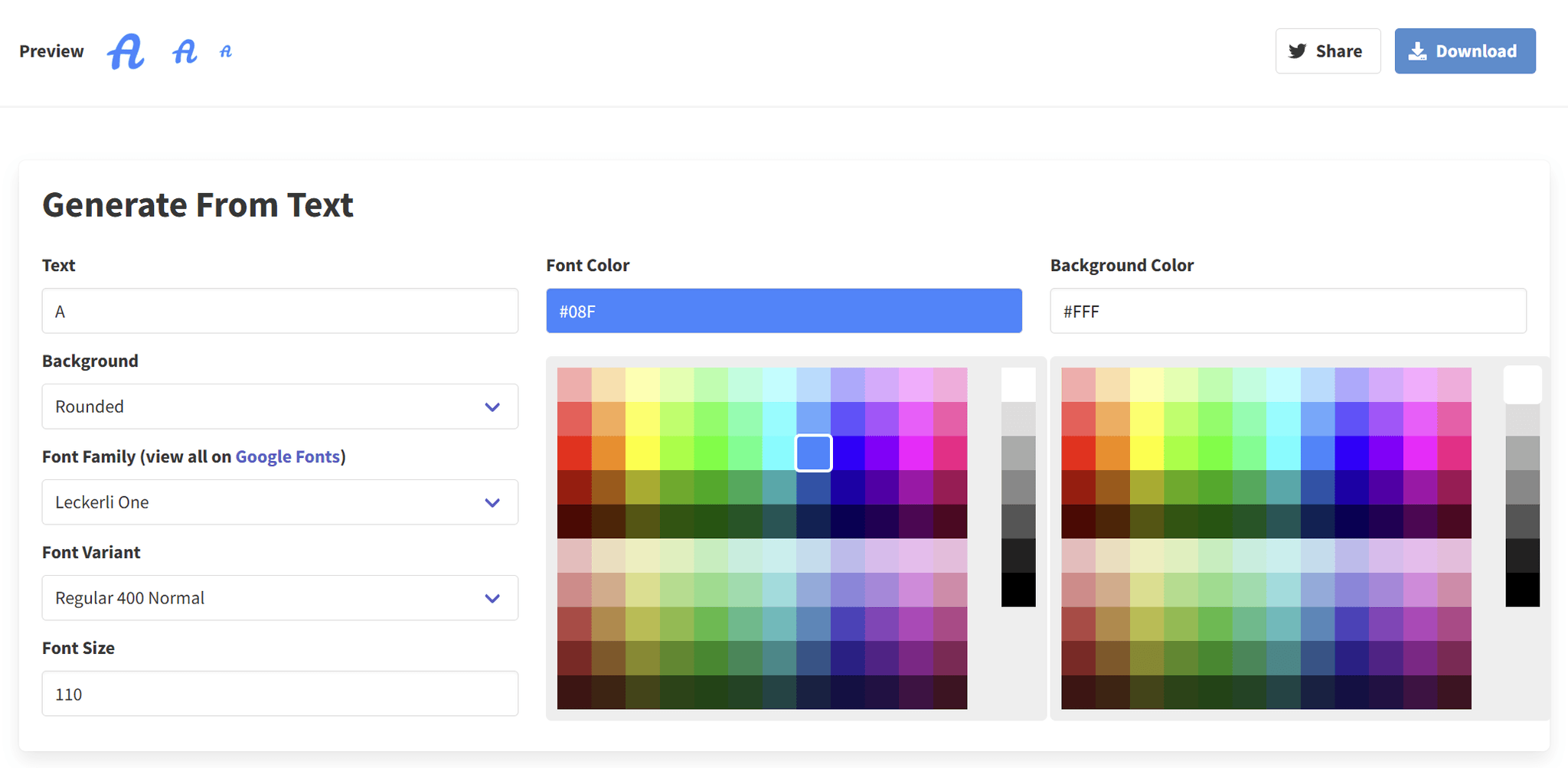Expand the Font Family dropdown
Viewport: 1568px width, 768px height.
pyautogui.click(x=279, y=502)
